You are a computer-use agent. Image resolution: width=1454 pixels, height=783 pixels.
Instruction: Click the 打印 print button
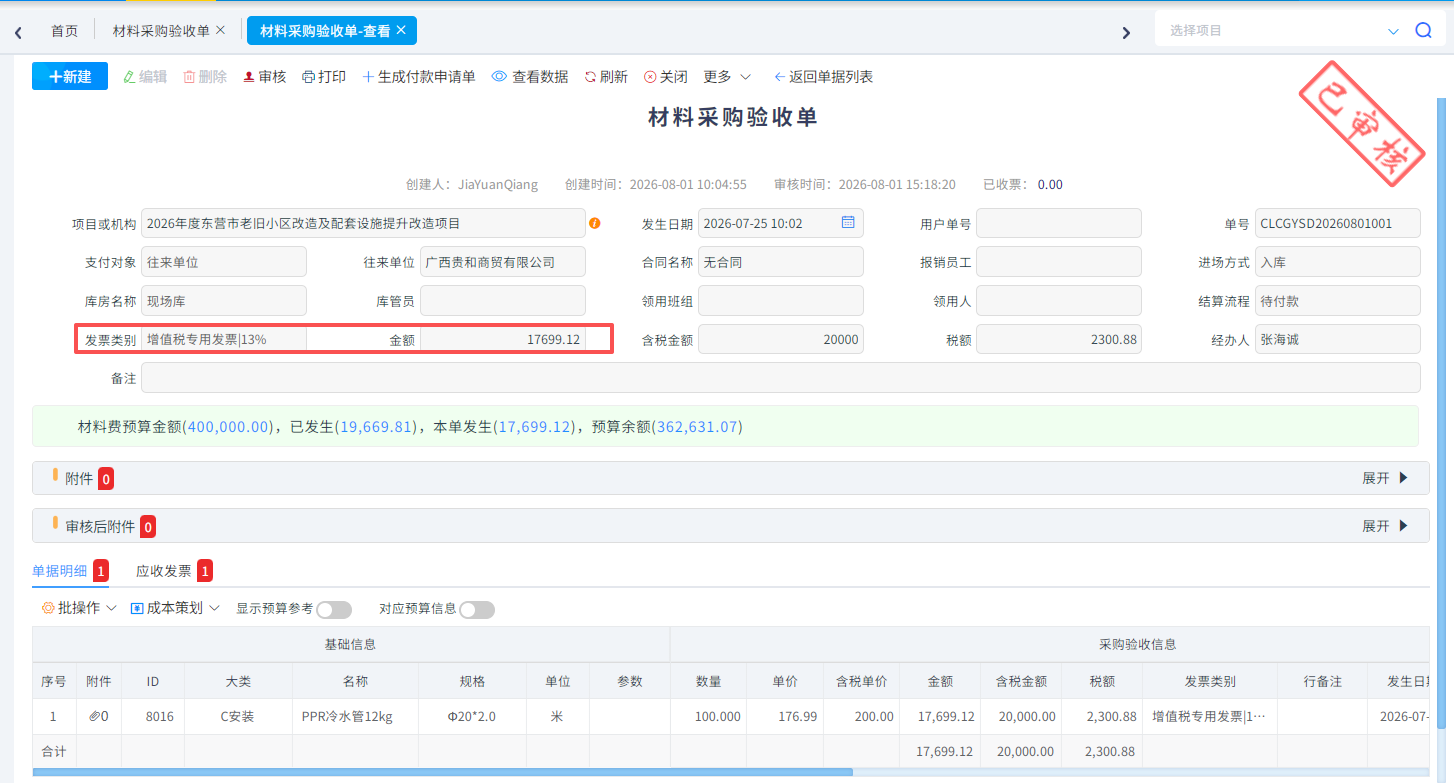pos(324,77)
